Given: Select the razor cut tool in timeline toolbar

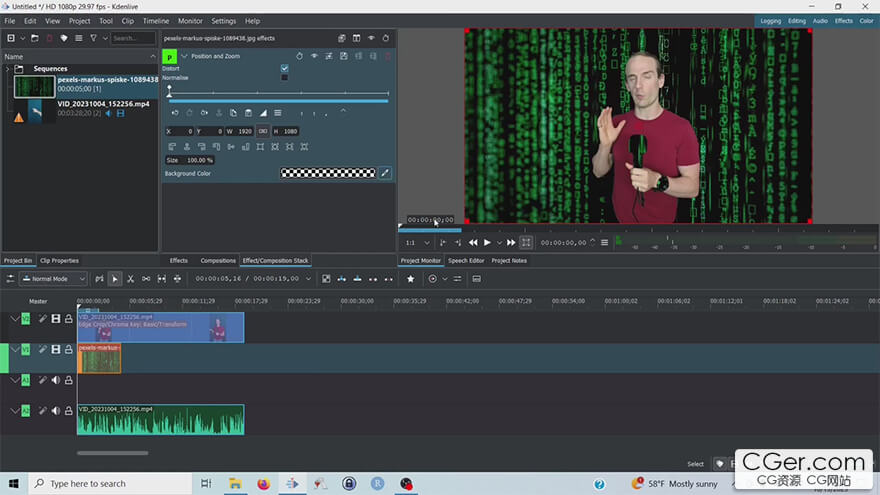Looking at the screenshot, I should [x=130, y=279].
